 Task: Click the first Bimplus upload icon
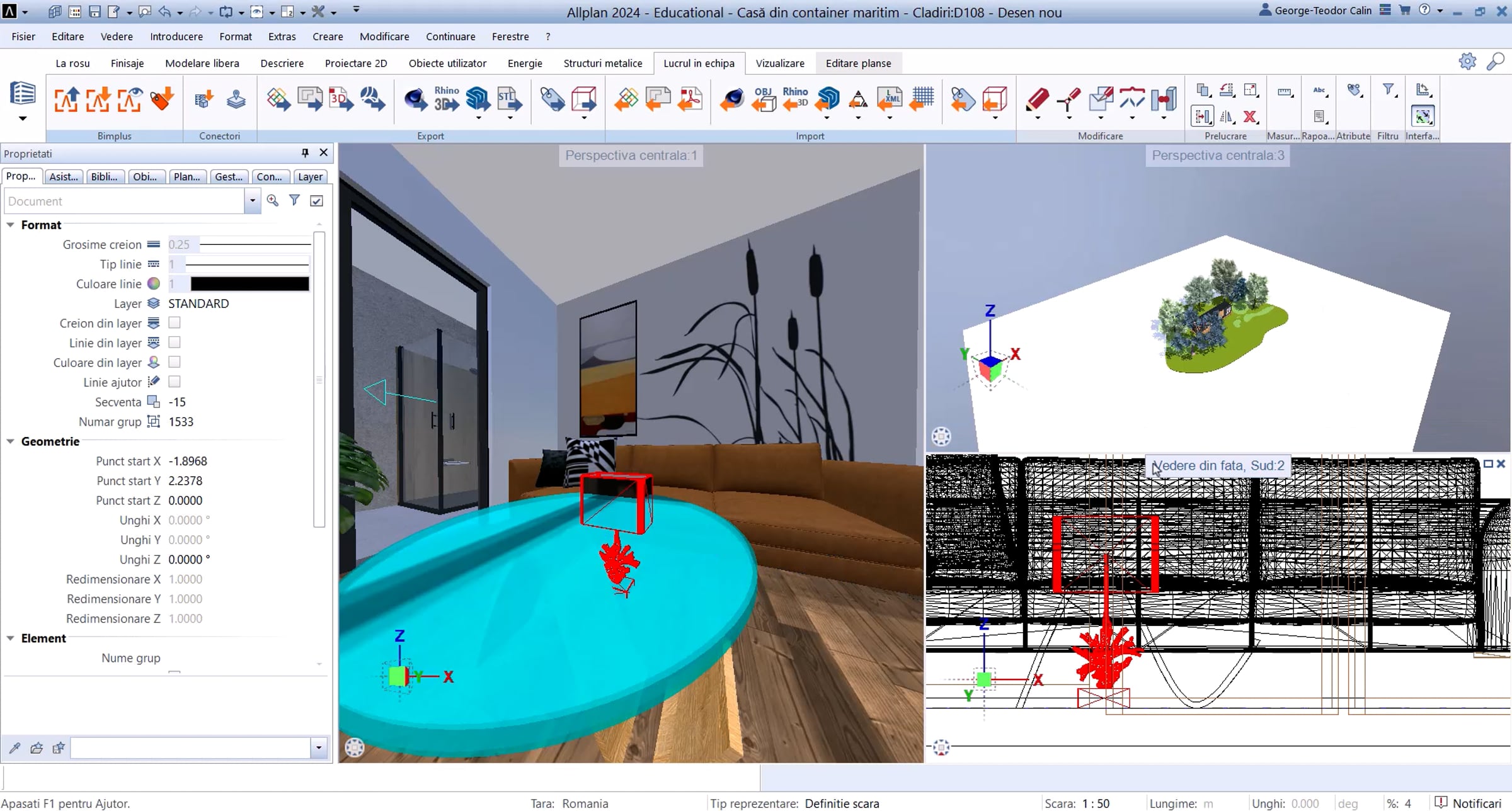[66, 99]
